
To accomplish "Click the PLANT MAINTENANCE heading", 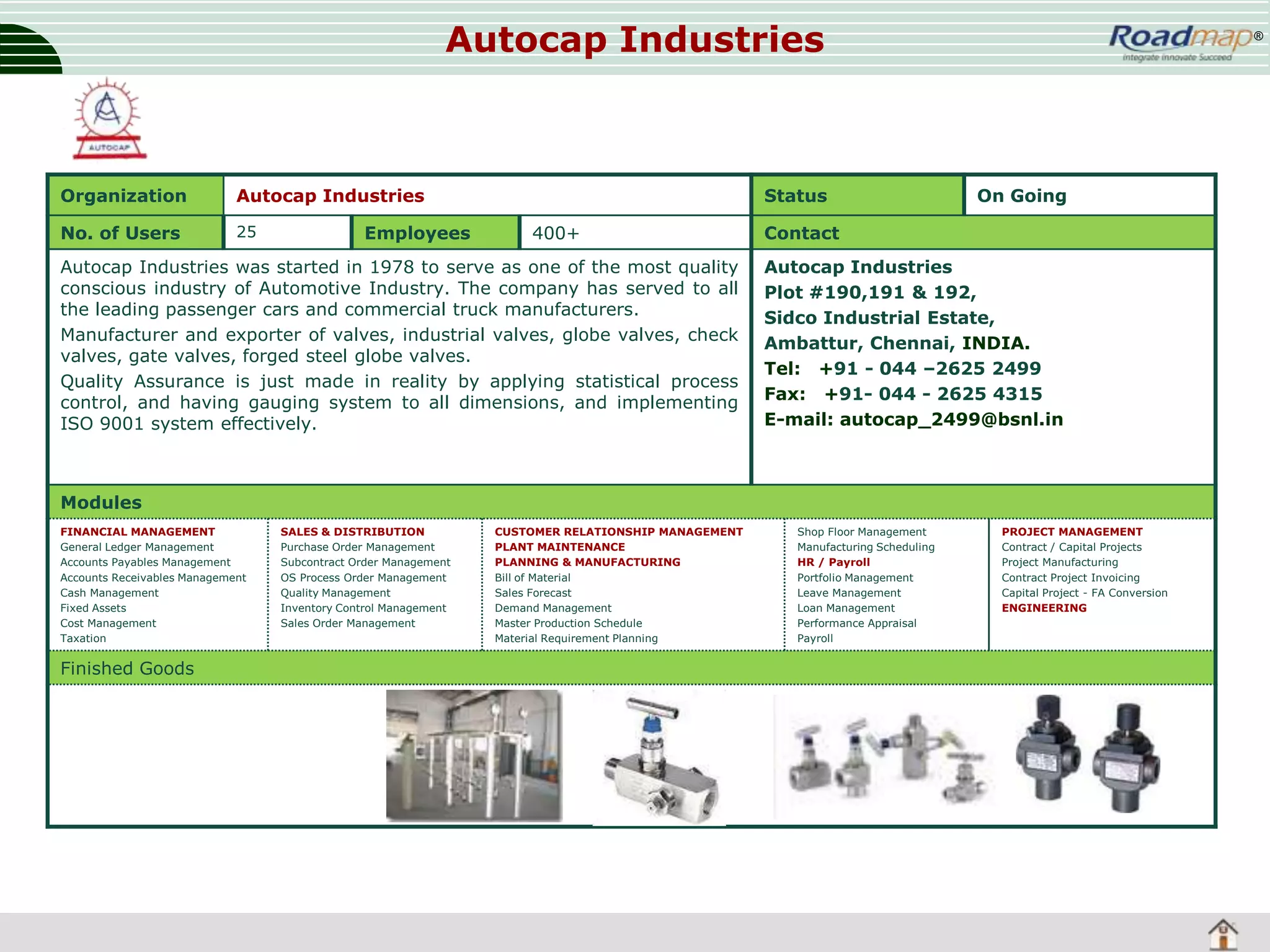I will coord(560,547).
